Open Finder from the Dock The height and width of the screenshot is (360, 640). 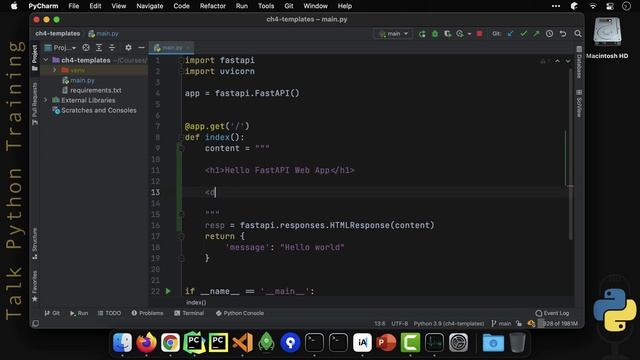(122, 342)
